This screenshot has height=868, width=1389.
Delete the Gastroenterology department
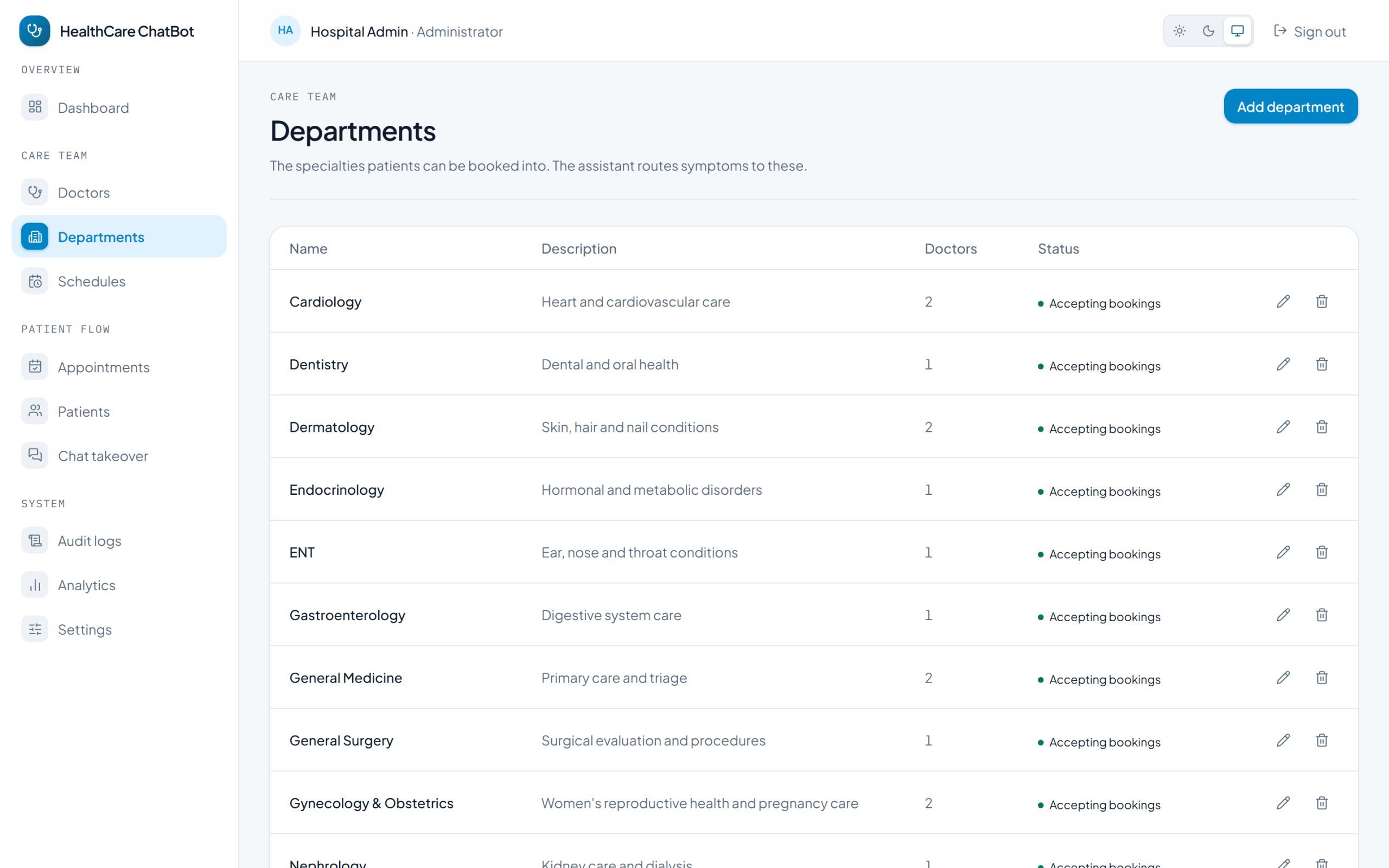1321,615
